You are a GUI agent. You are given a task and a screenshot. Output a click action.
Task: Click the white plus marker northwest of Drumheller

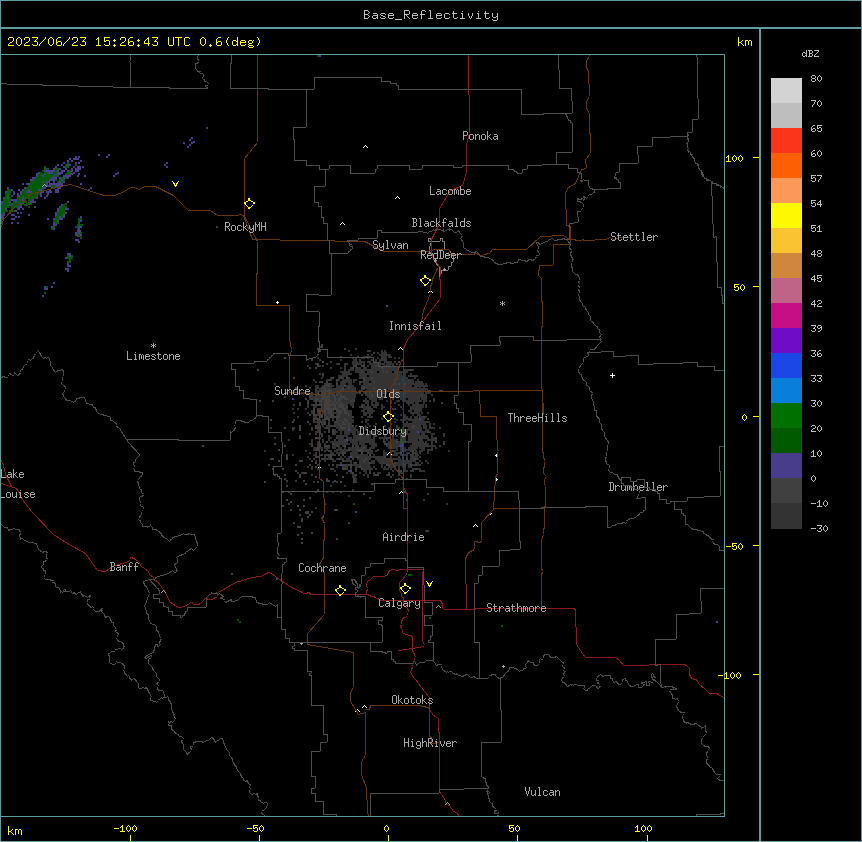612,375
